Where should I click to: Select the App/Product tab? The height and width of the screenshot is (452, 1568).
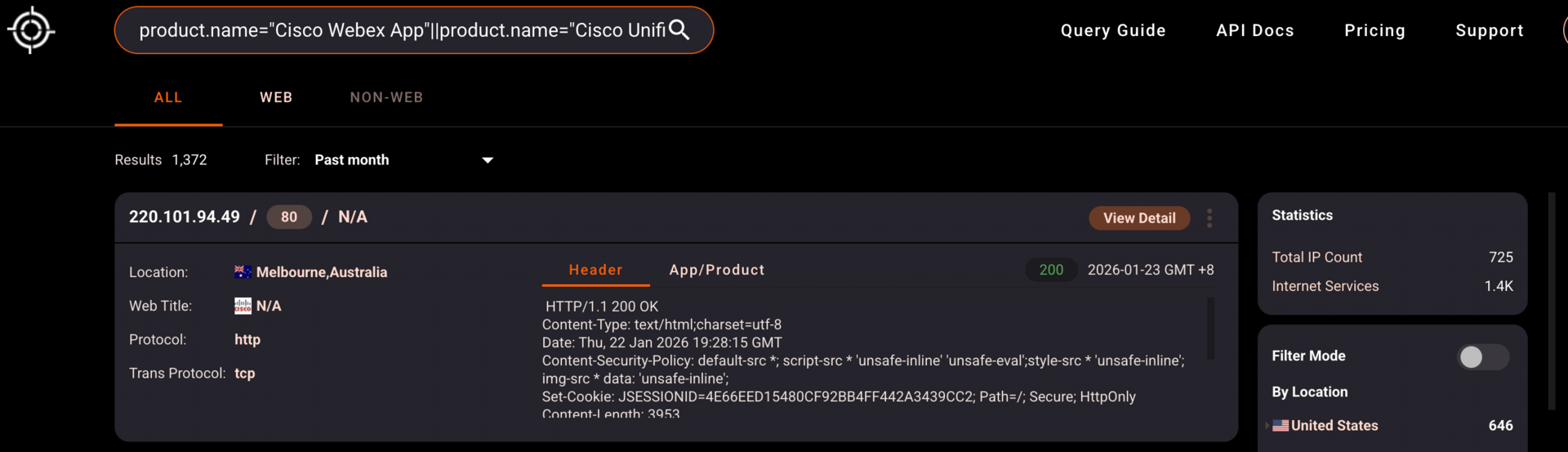pyautogui.click(x=717, y=270)
